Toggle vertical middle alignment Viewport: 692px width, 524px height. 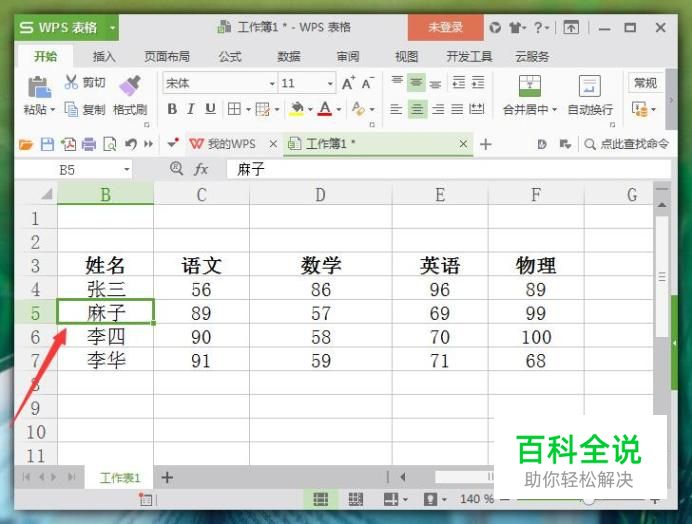[x=416, y=82]
